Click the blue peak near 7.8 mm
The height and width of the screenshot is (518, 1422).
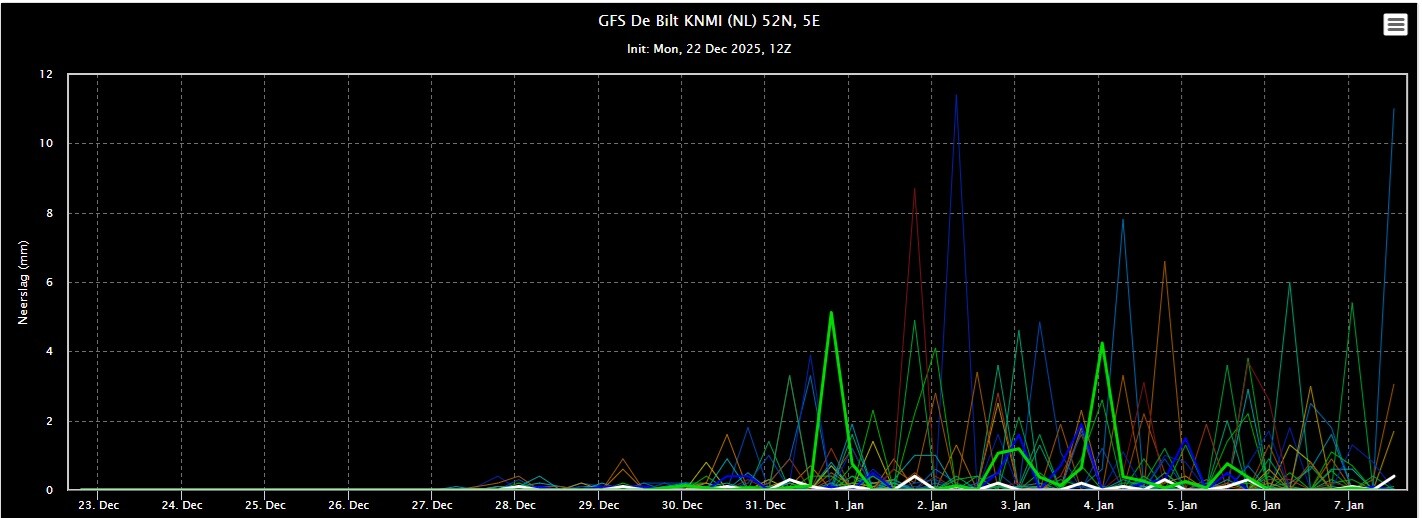pos(1122,221)
